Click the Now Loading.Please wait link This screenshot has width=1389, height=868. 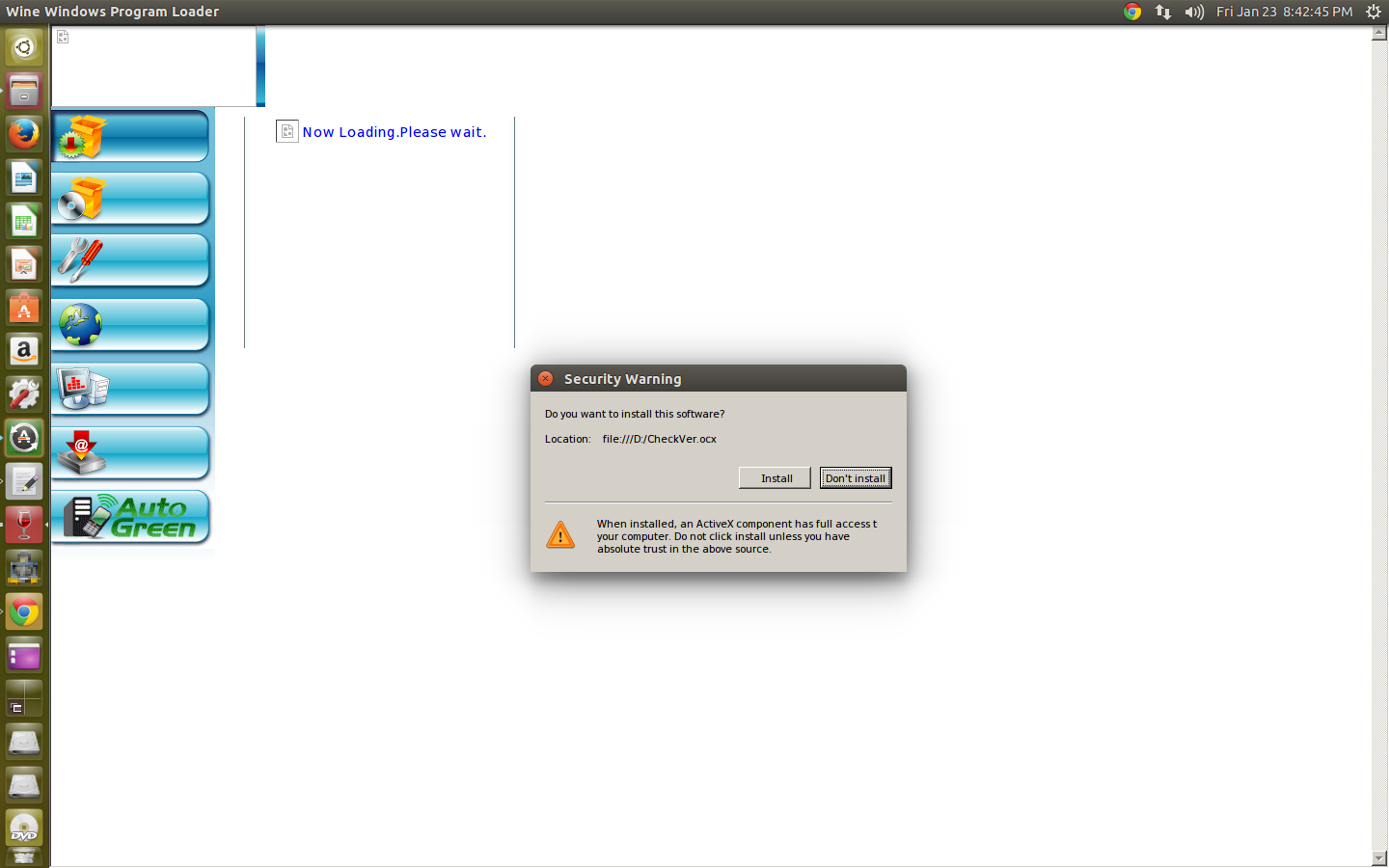tap(395, 132)
